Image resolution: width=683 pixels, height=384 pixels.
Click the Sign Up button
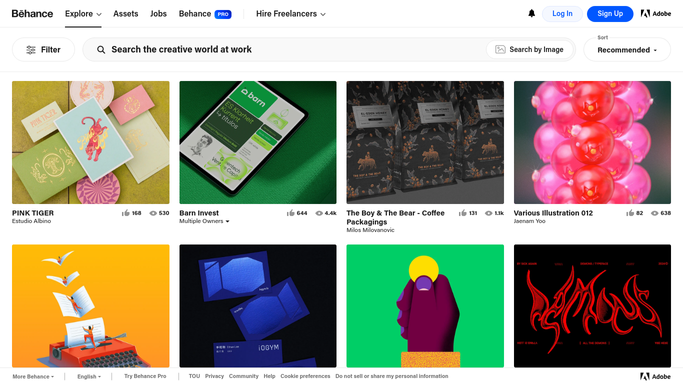tap(610, 14)
